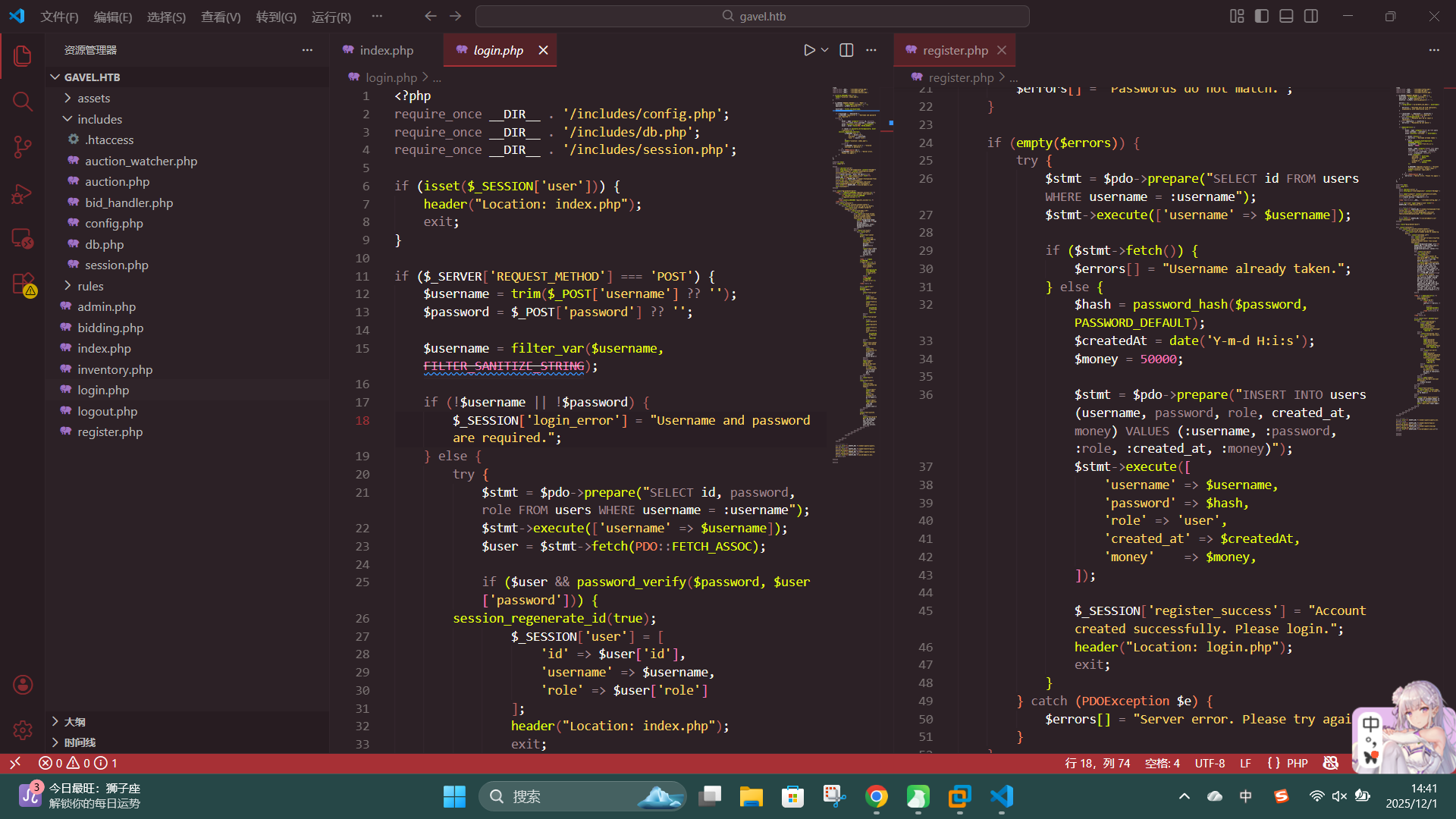Click the Run PHP file play button
Image resolution: width=1456 pixels, height=819 pixels.
809,50
